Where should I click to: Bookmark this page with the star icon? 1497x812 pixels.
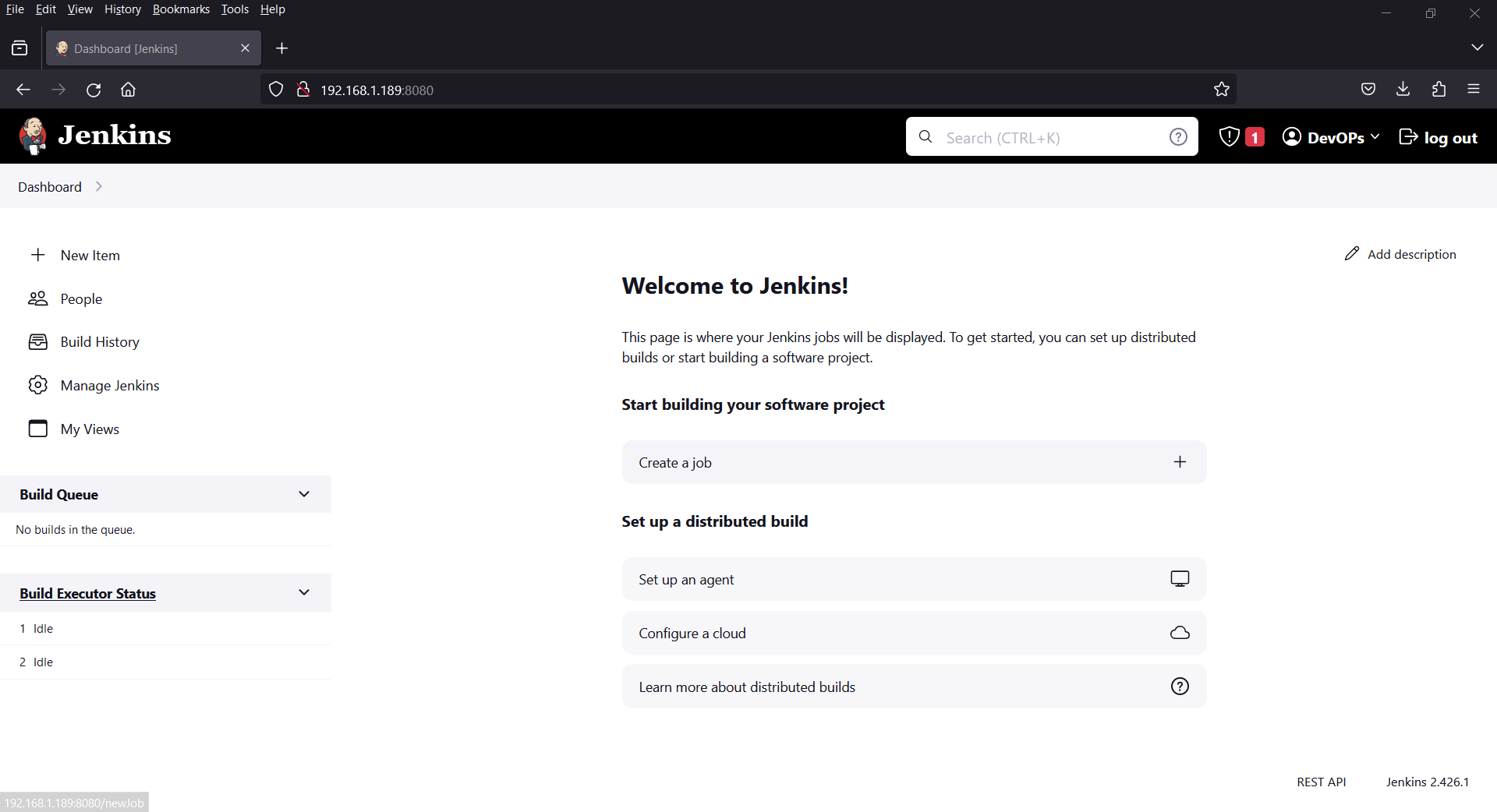1222,90
